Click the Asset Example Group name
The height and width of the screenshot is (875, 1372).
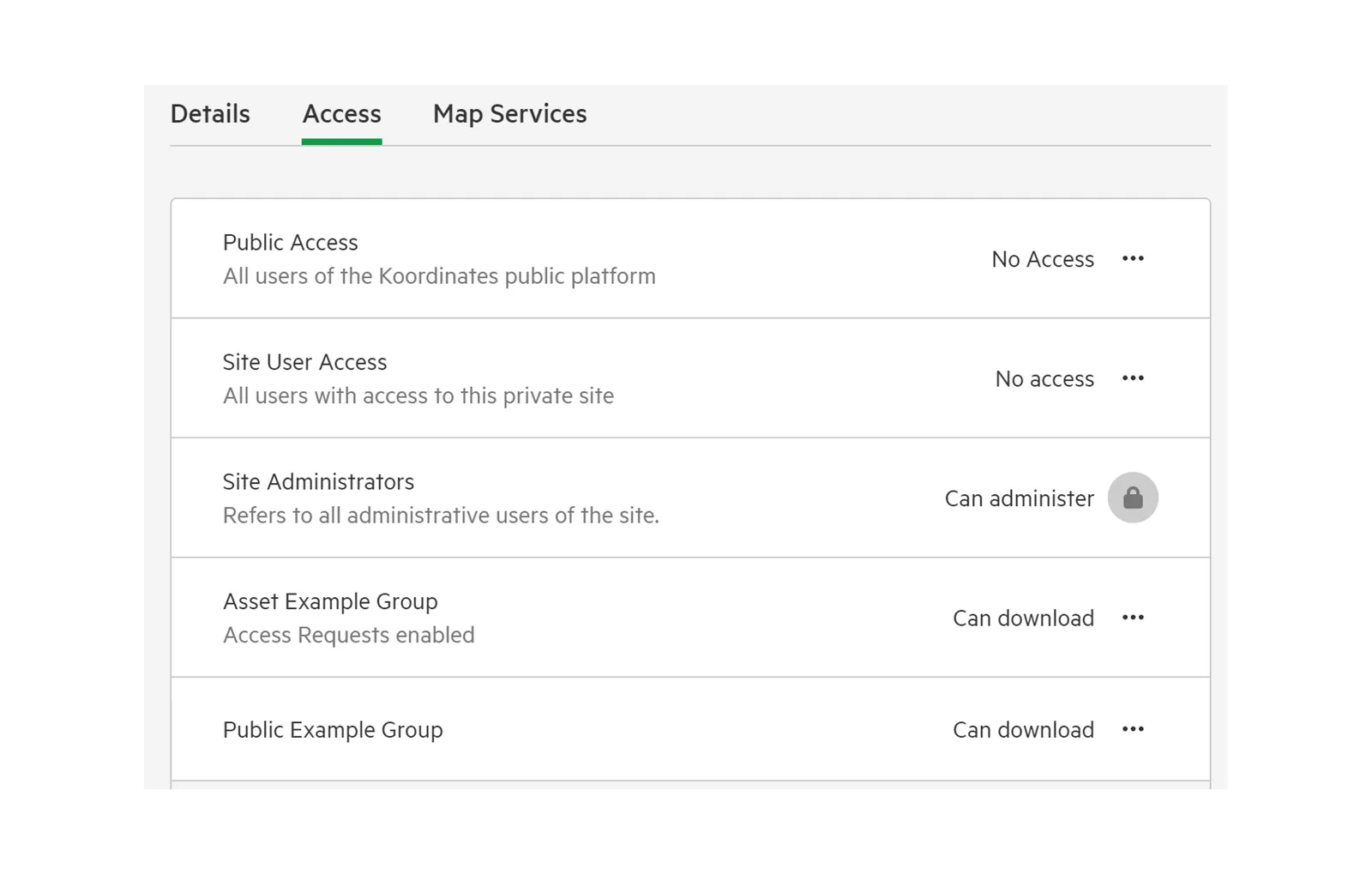click(330, 602)
